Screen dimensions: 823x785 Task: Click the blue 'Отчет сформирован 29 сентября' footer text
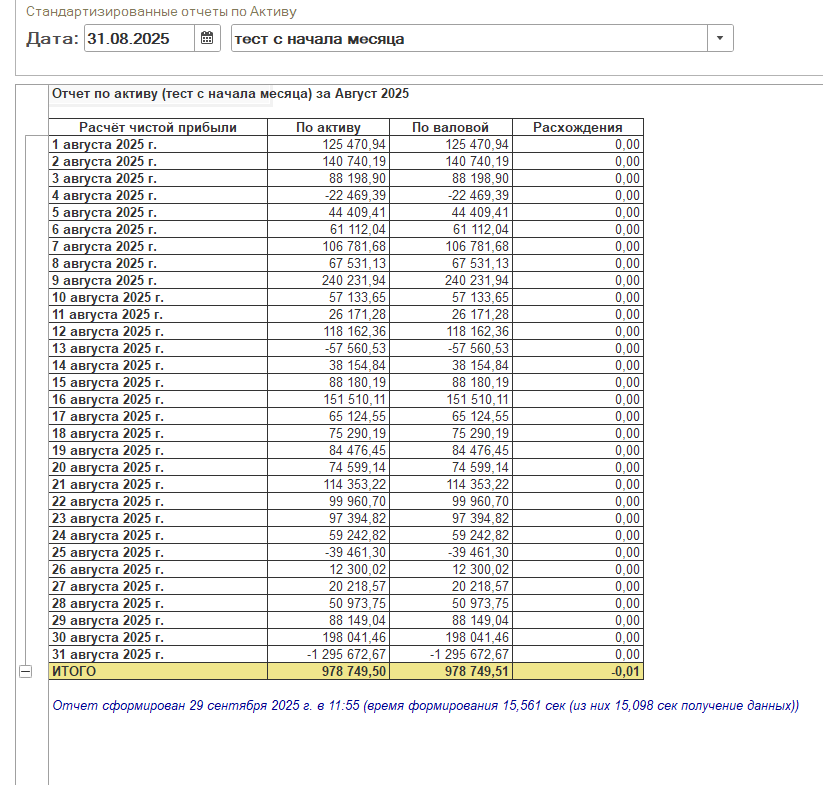tap(425, 705)
